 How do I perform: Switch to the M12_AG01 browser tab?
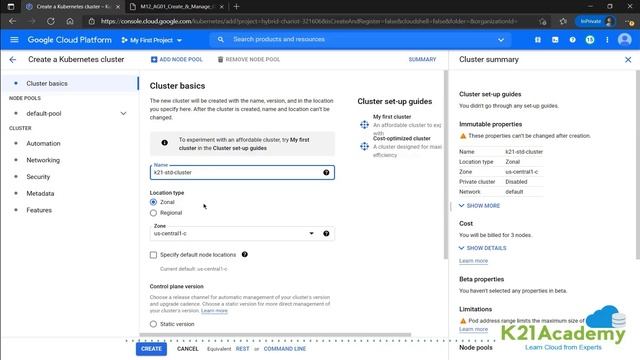(176, 7)
